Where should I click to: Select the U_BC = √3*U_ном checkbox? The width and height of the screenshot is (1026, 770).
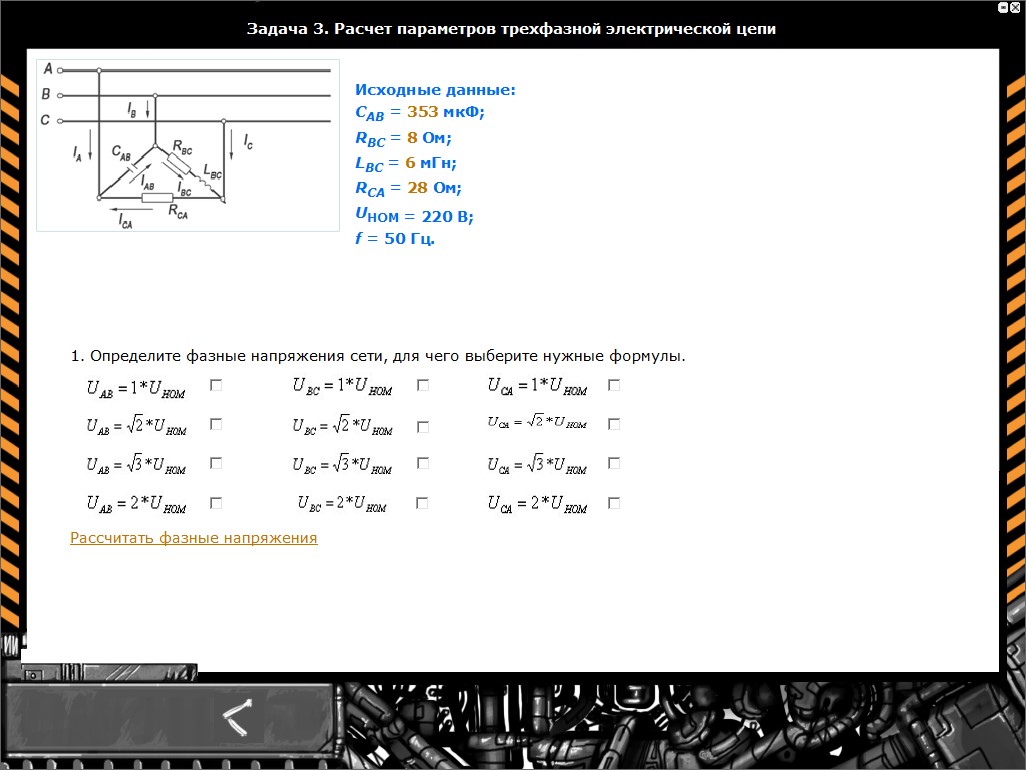(x=423, y=464)
